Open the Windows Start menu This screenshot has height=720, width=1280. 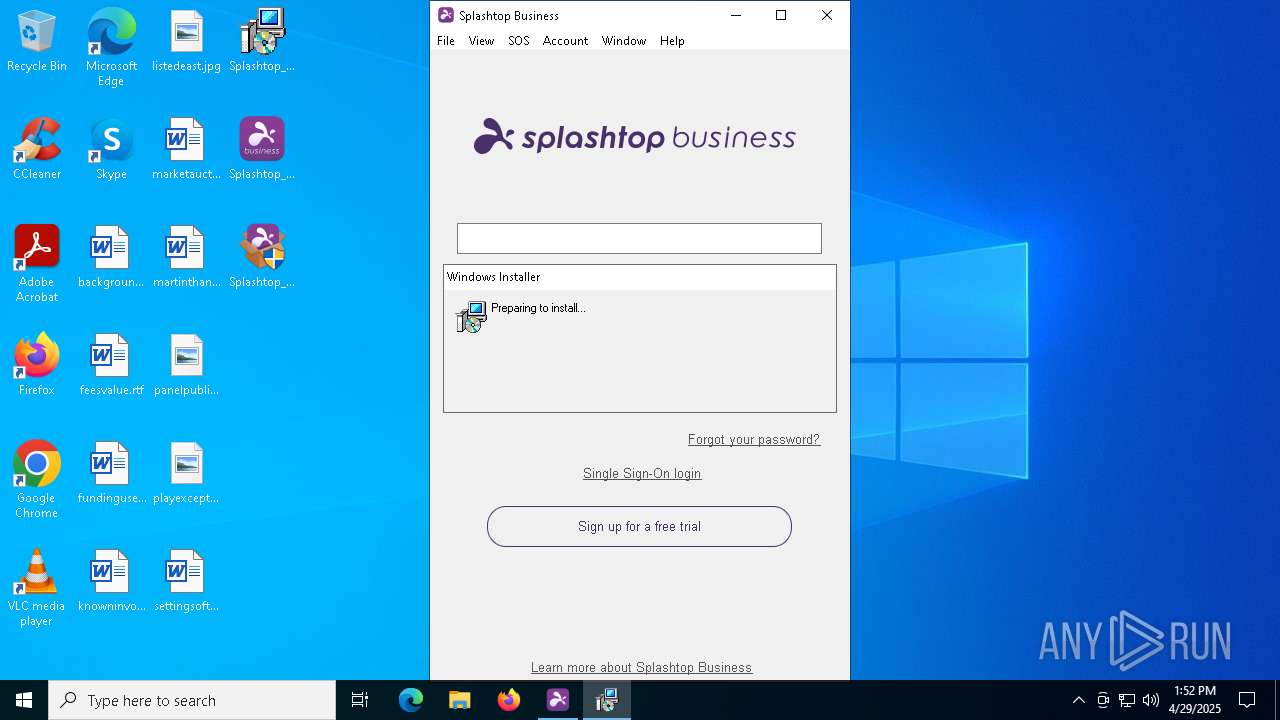pos(24,700)
